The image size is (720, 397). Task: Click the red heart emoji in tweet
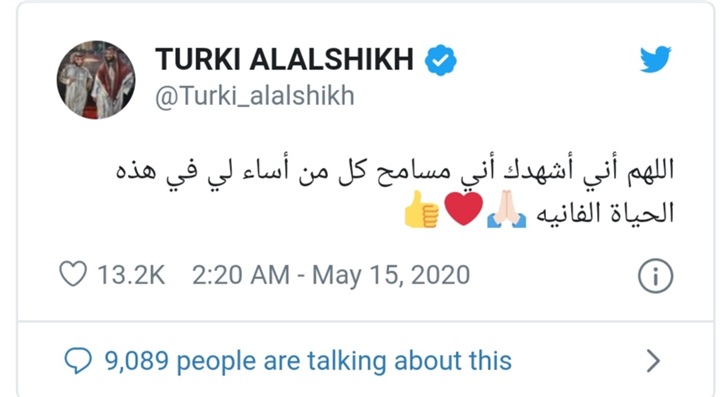tap(464, 209)
